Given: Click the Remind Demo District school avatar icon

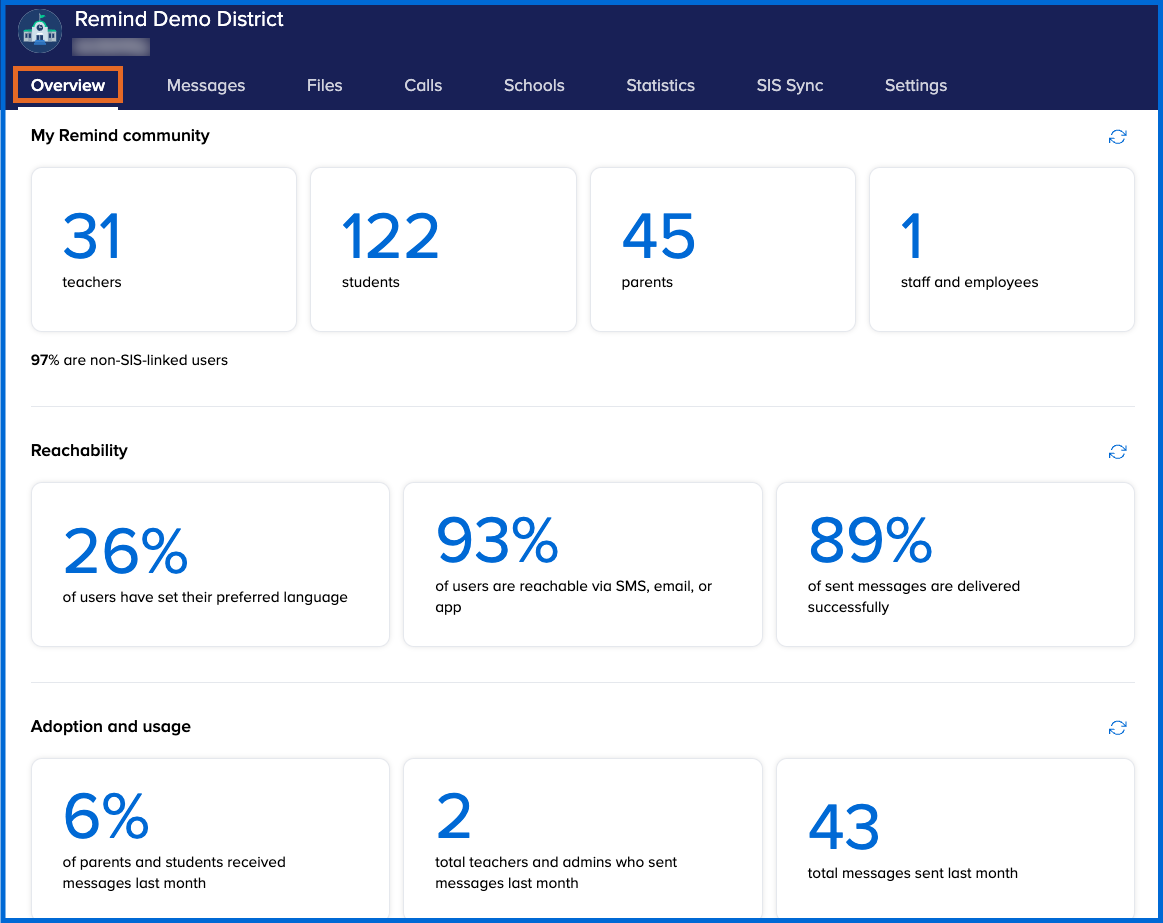Looking at the screenshot, I should click(40, 31).
